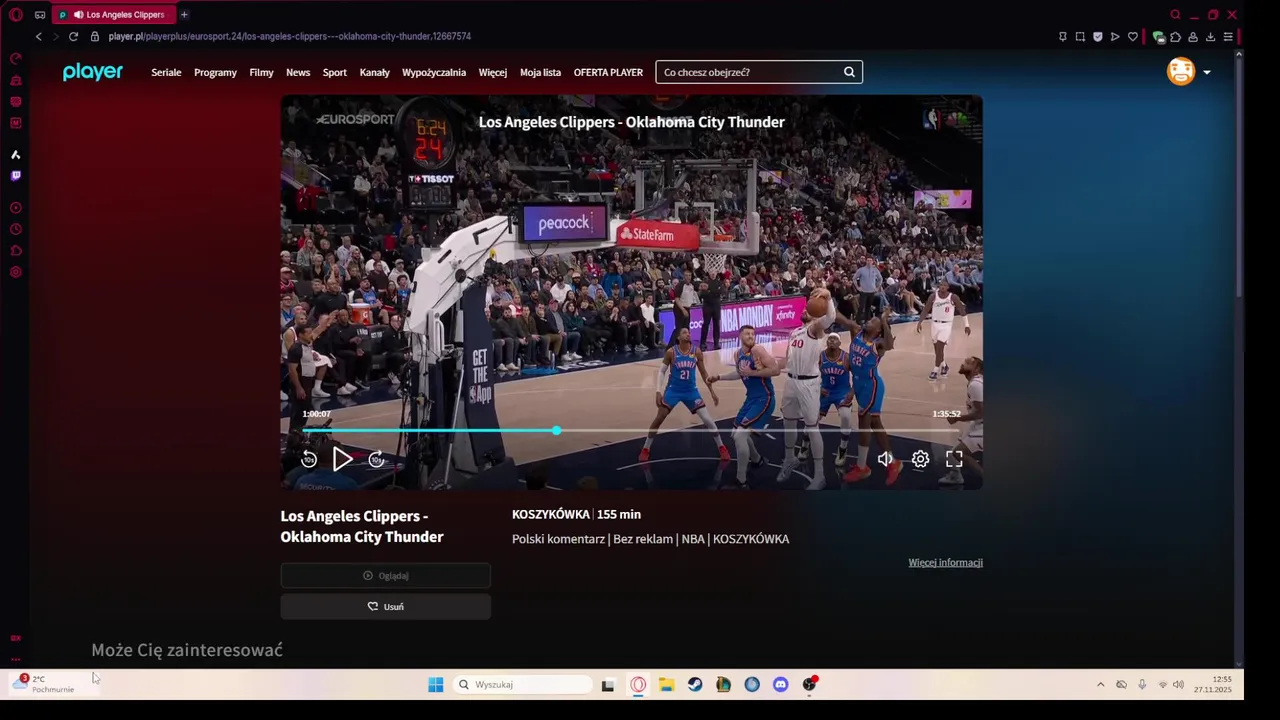Show hidden system tray icons

pyautogui.click(x=1100, y=685)
